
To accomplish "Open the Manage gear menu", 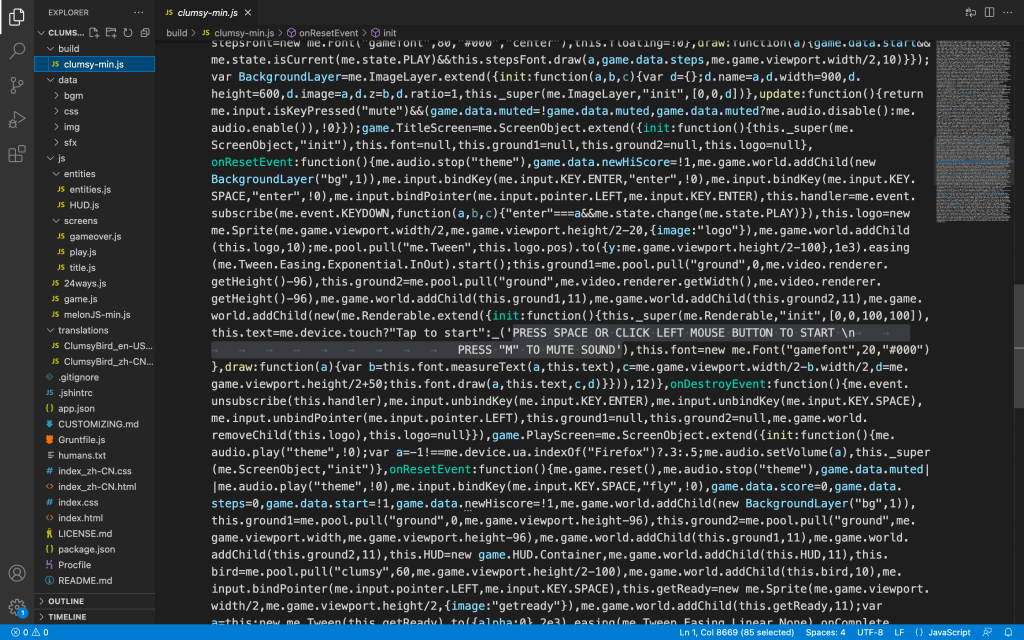I will (x=17, y=607).
